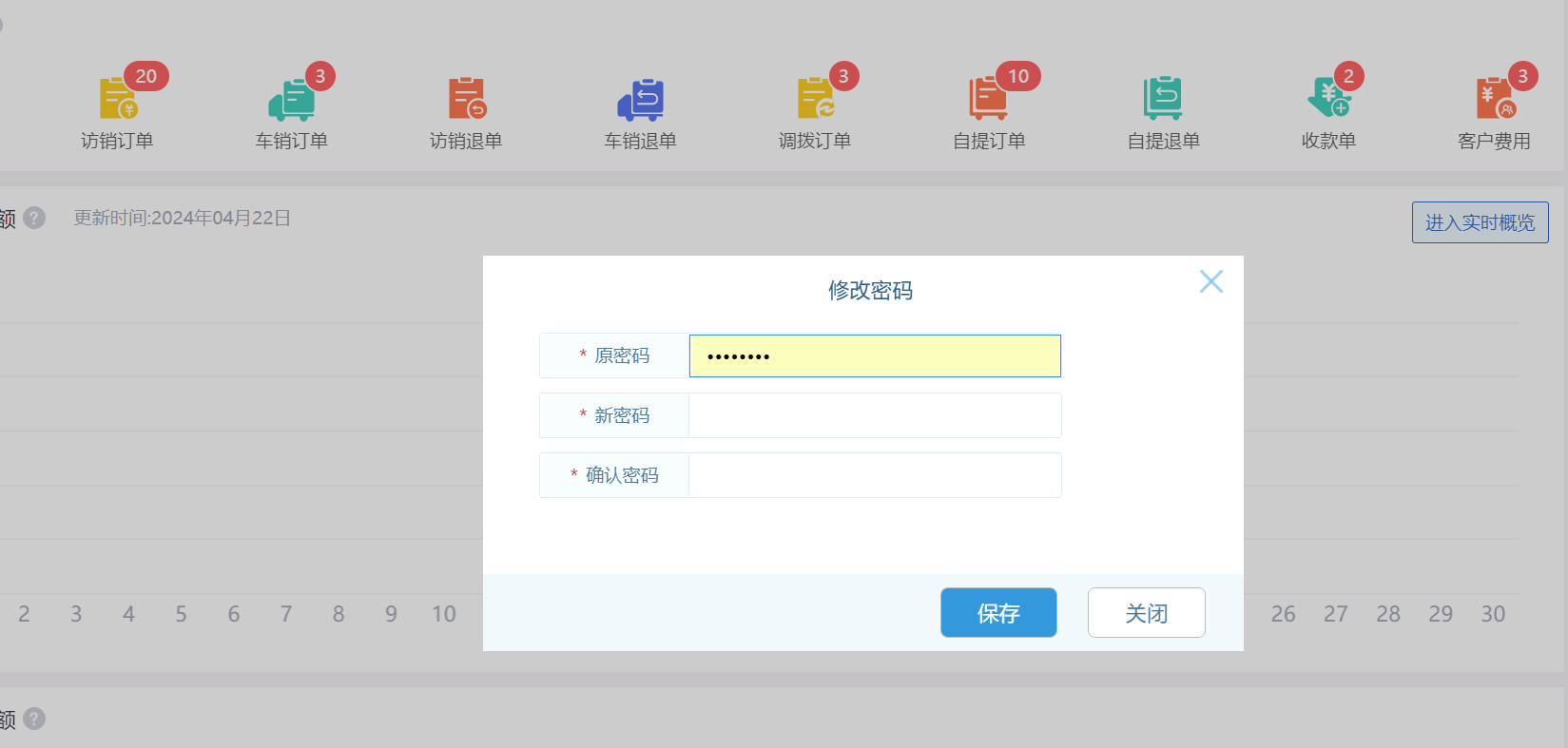Image resolution: width=1568 pixels, height=748 pixels.
Task: Open the 自提订单 icon
Action: point(989,100)
